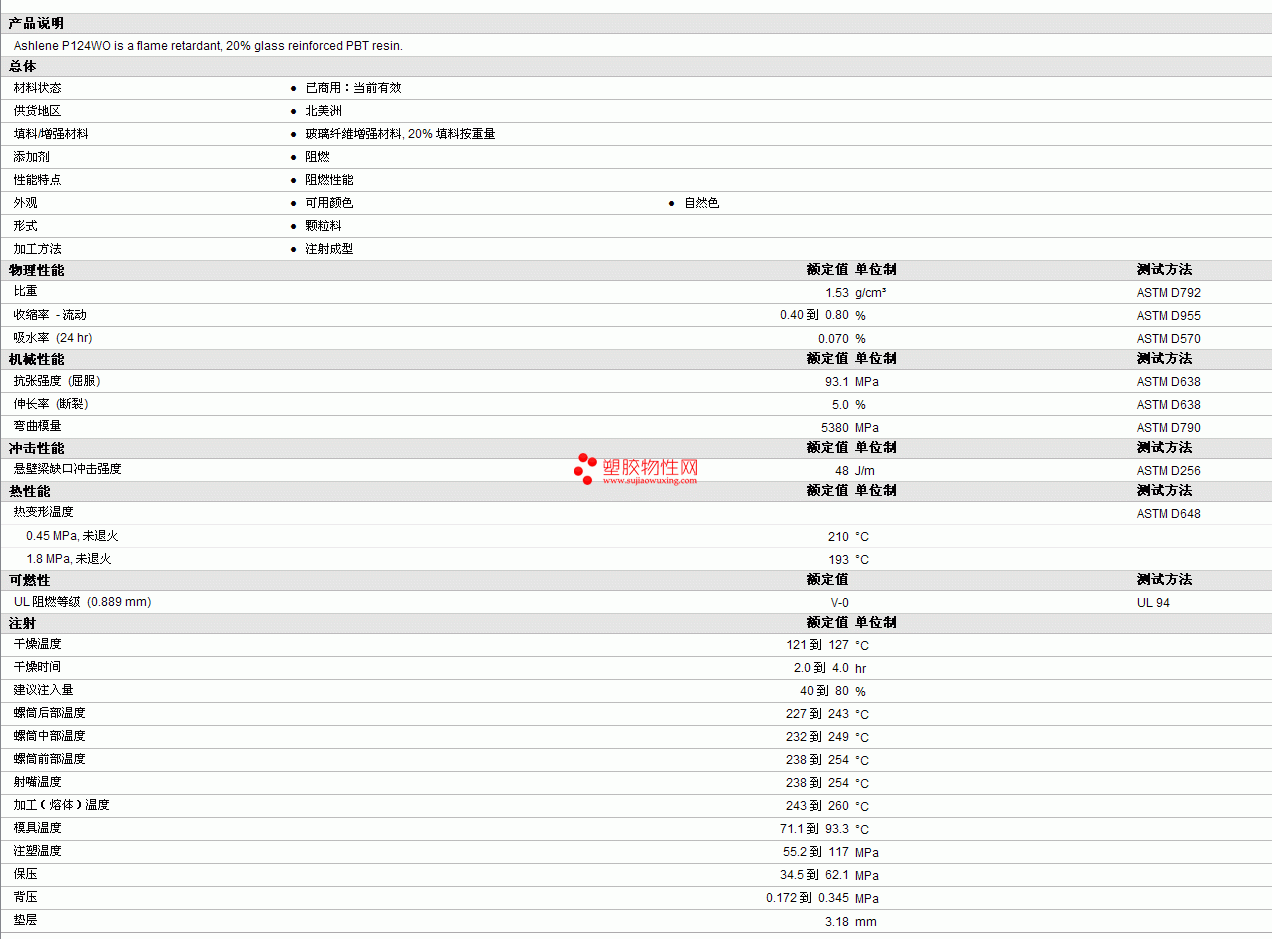The image size is (1272, 939).
Task: Click the '射嘴温度' row label
Action: [x=37, y=782]
